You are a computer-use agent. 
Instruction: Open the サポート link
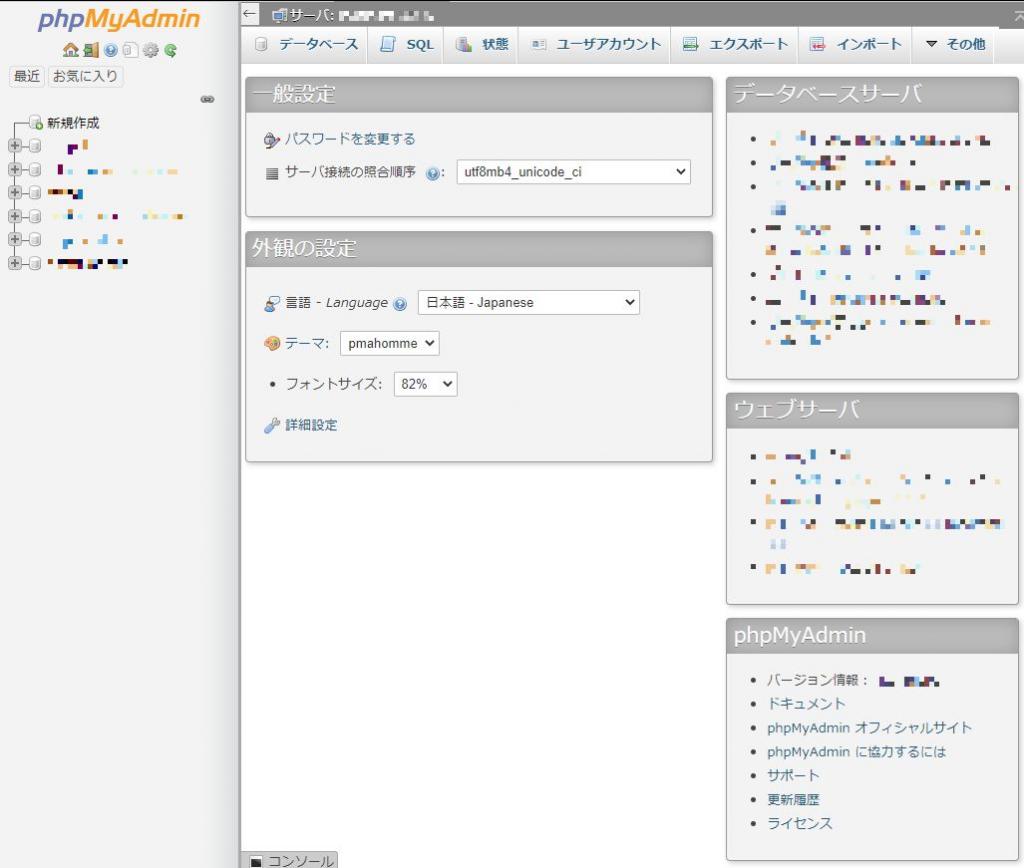[x=793, y=775]
